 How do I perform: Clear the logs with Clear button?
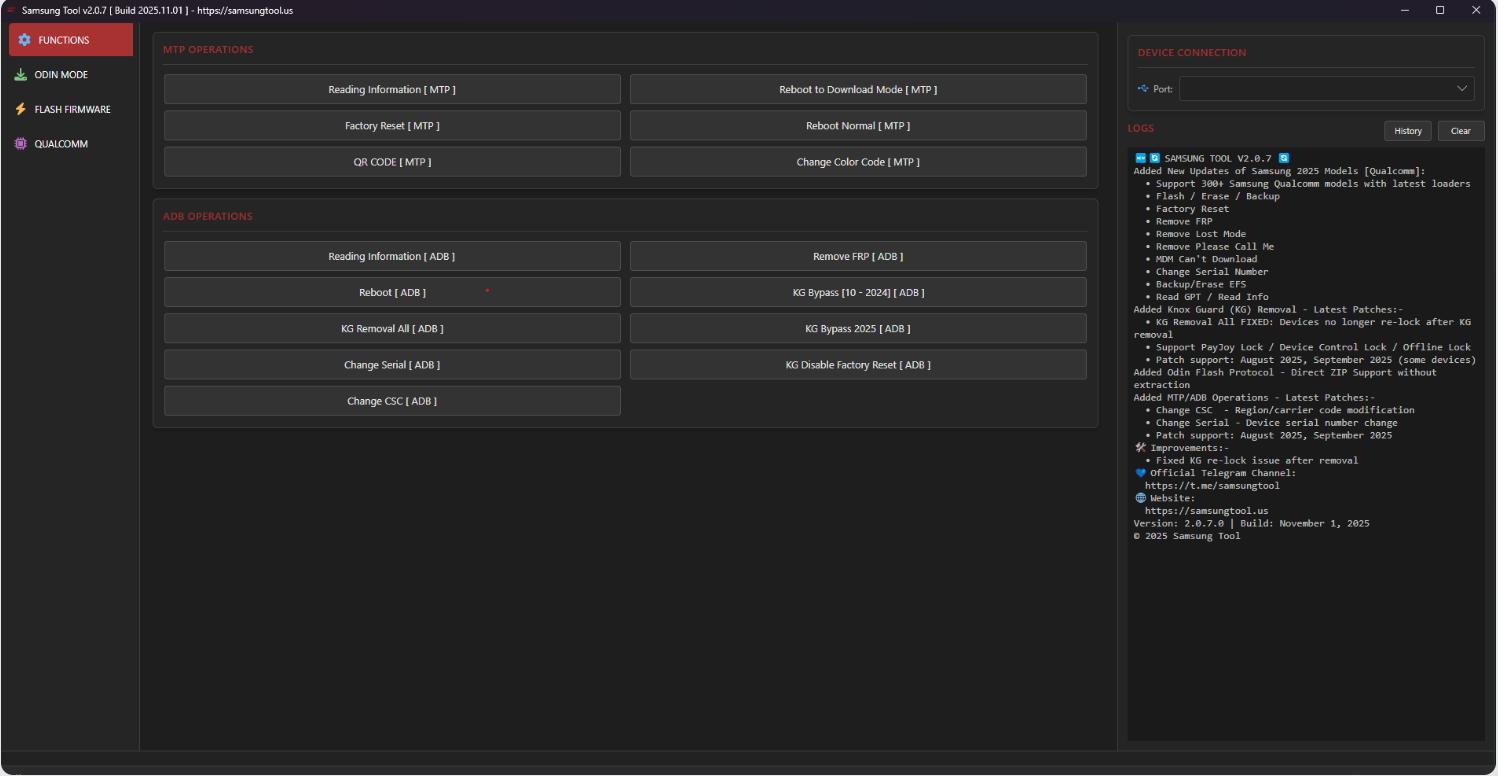(x=1460, y=131)
